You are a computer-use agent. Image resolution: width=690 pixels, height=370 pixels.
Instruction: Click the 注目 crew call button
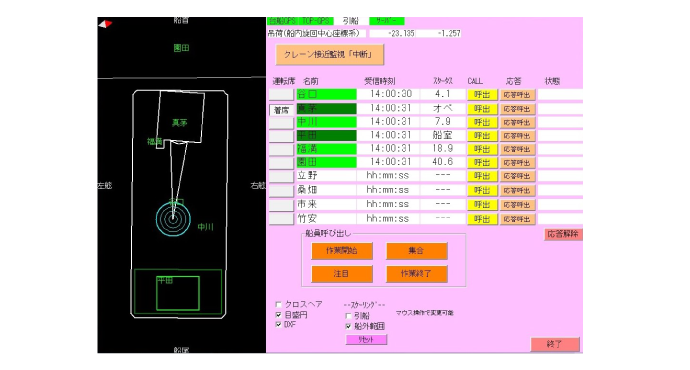click(x=342, y=274)
